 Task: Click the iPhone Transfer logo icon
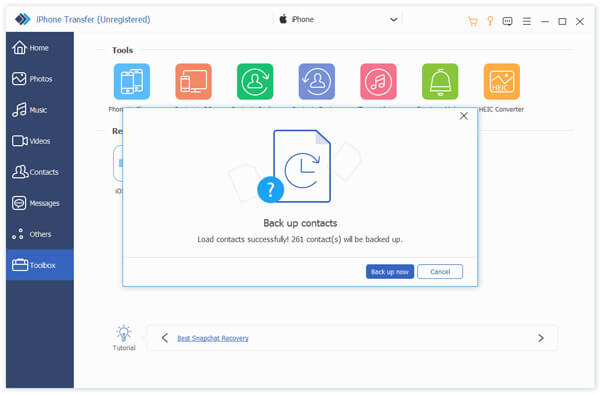pyautogui.click(x=23, y=19)
